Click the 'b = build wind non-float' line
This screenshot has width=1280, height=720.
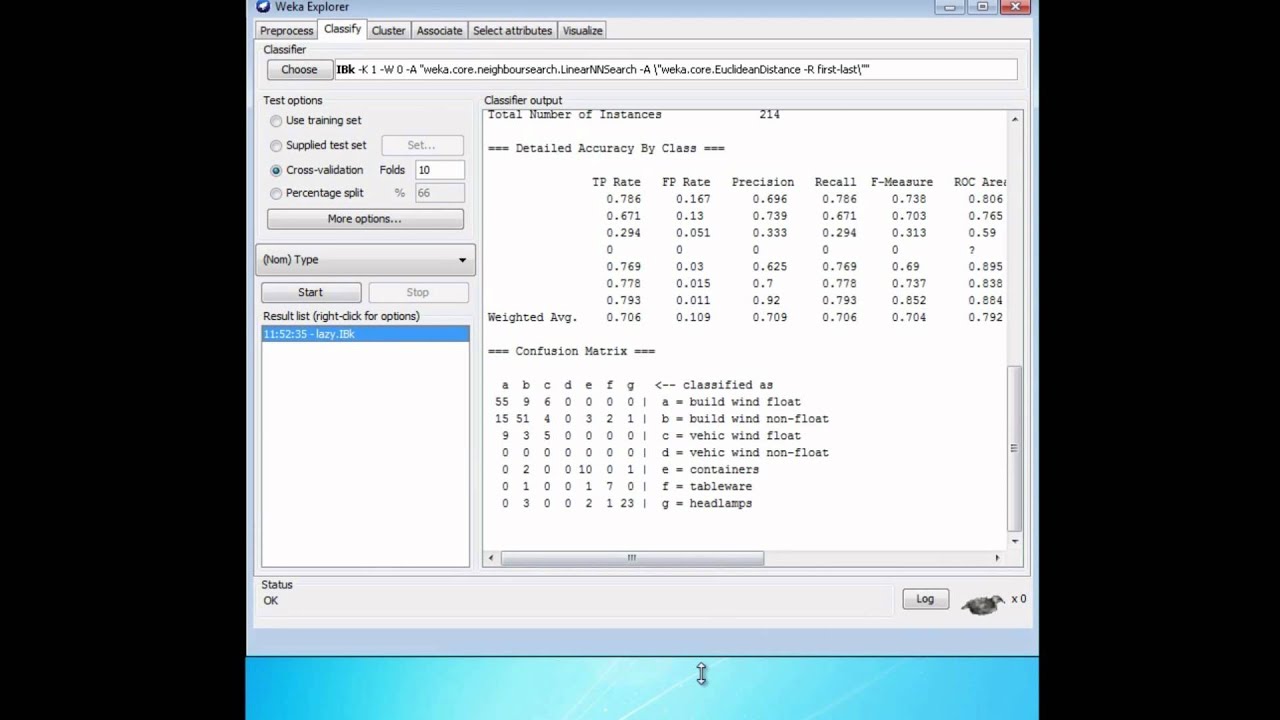coord(745,419)
